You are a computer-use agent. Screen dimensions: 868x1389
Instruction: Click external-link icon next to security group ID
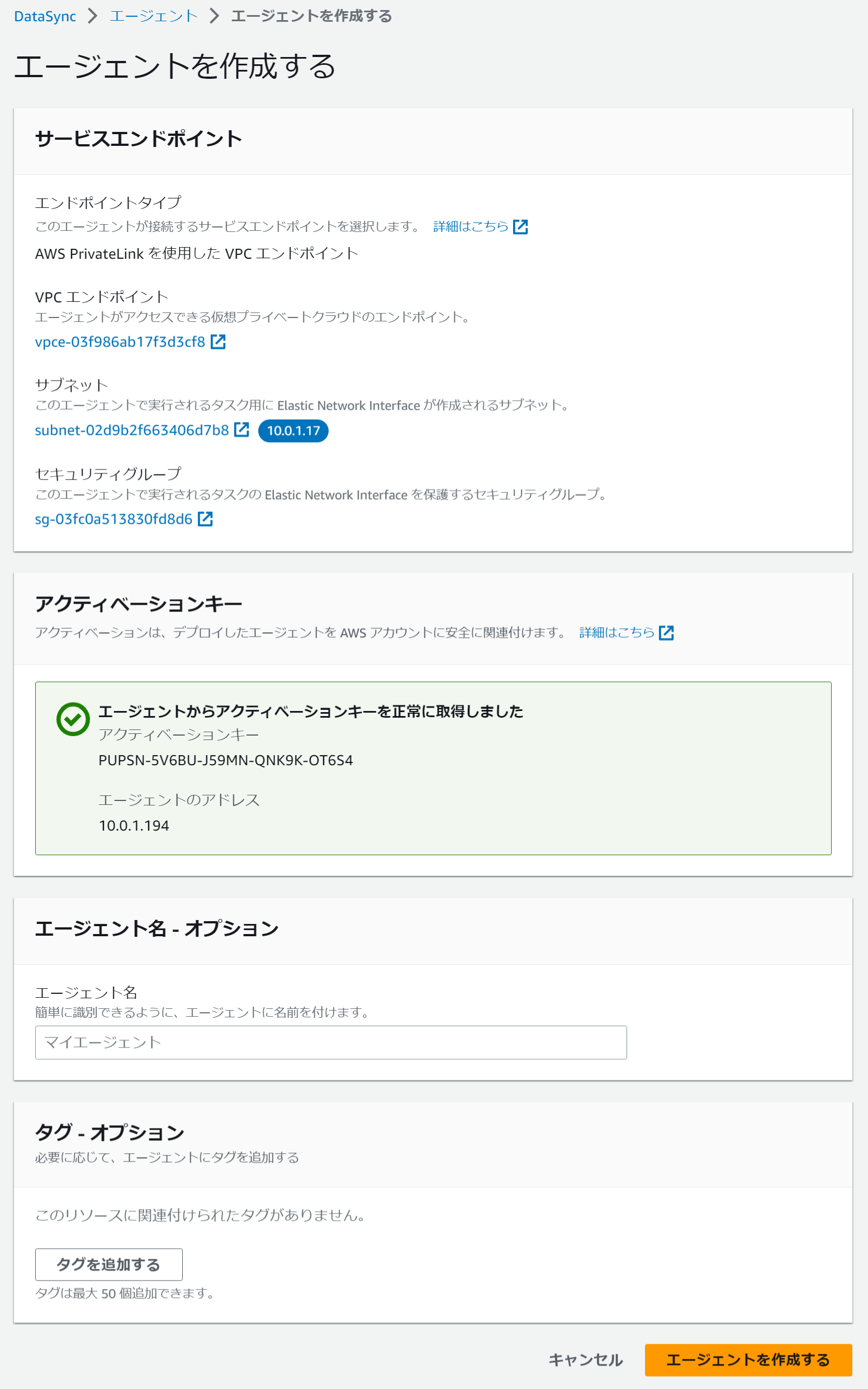tap(206, 519)
